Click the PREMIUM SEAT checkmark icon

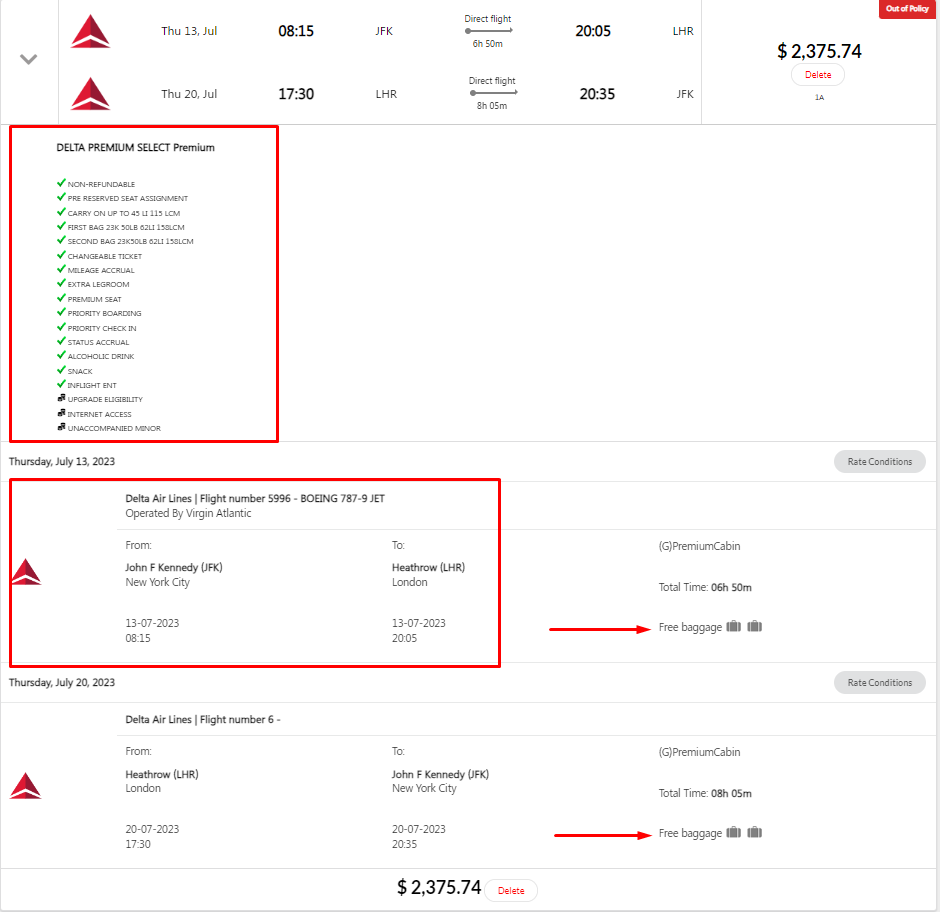click(x=61, y=298)
